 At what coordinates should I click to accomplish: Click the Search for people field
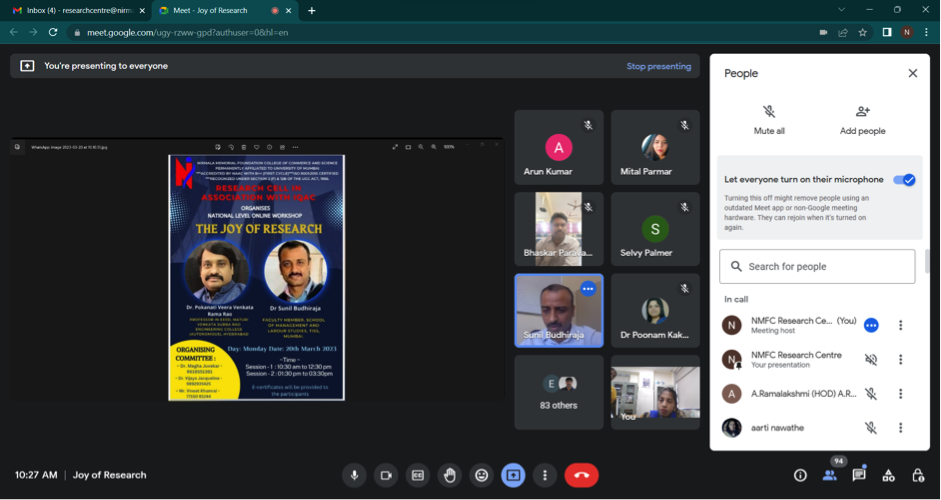pyautogui.click(x=817, y=267)
